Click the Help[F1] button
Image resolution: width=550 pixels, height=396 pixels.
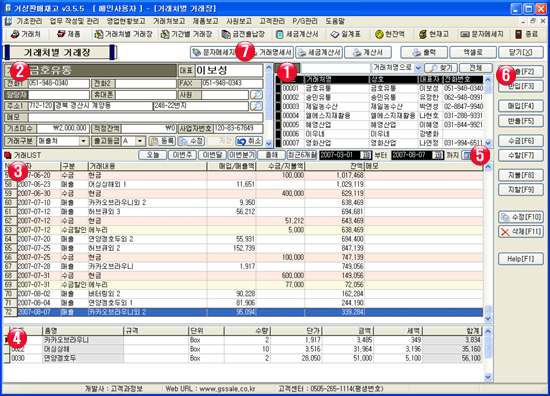pos(521,259)
